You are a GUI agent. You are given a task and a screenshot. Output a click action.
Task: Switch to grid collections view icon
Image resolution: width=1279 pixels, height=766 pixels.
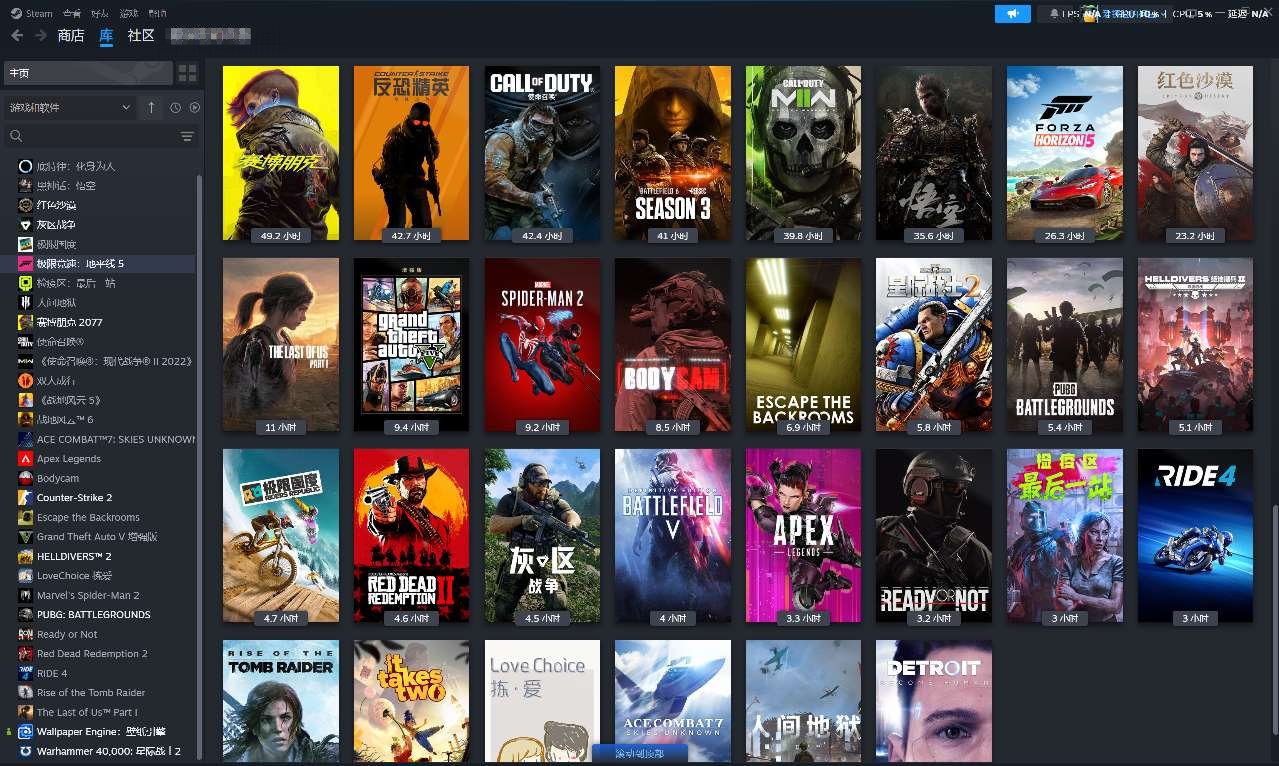tap(187, 73)
